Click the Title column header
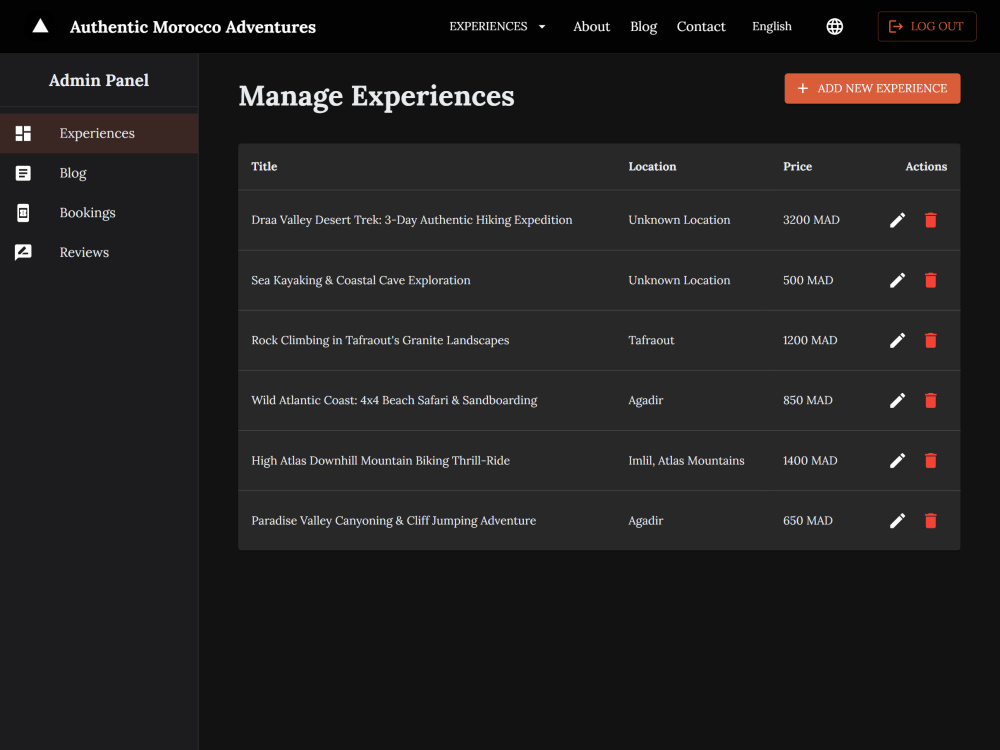 [x=264, y=166]
